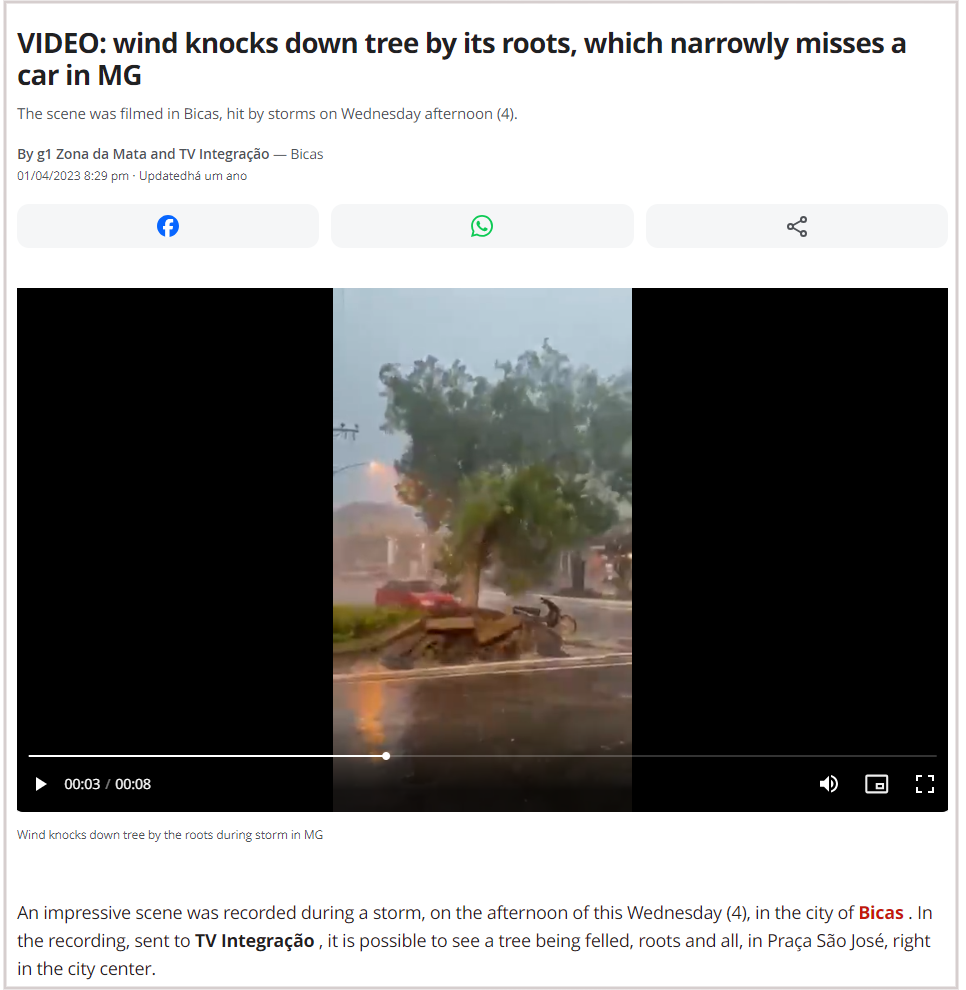Open the red Bicas link in the article

point(881,913)
